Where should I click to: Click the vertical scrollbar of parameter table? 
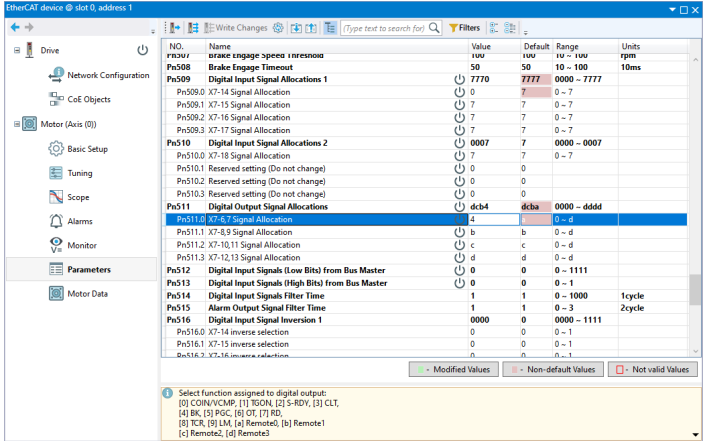(x=695, y=205)
